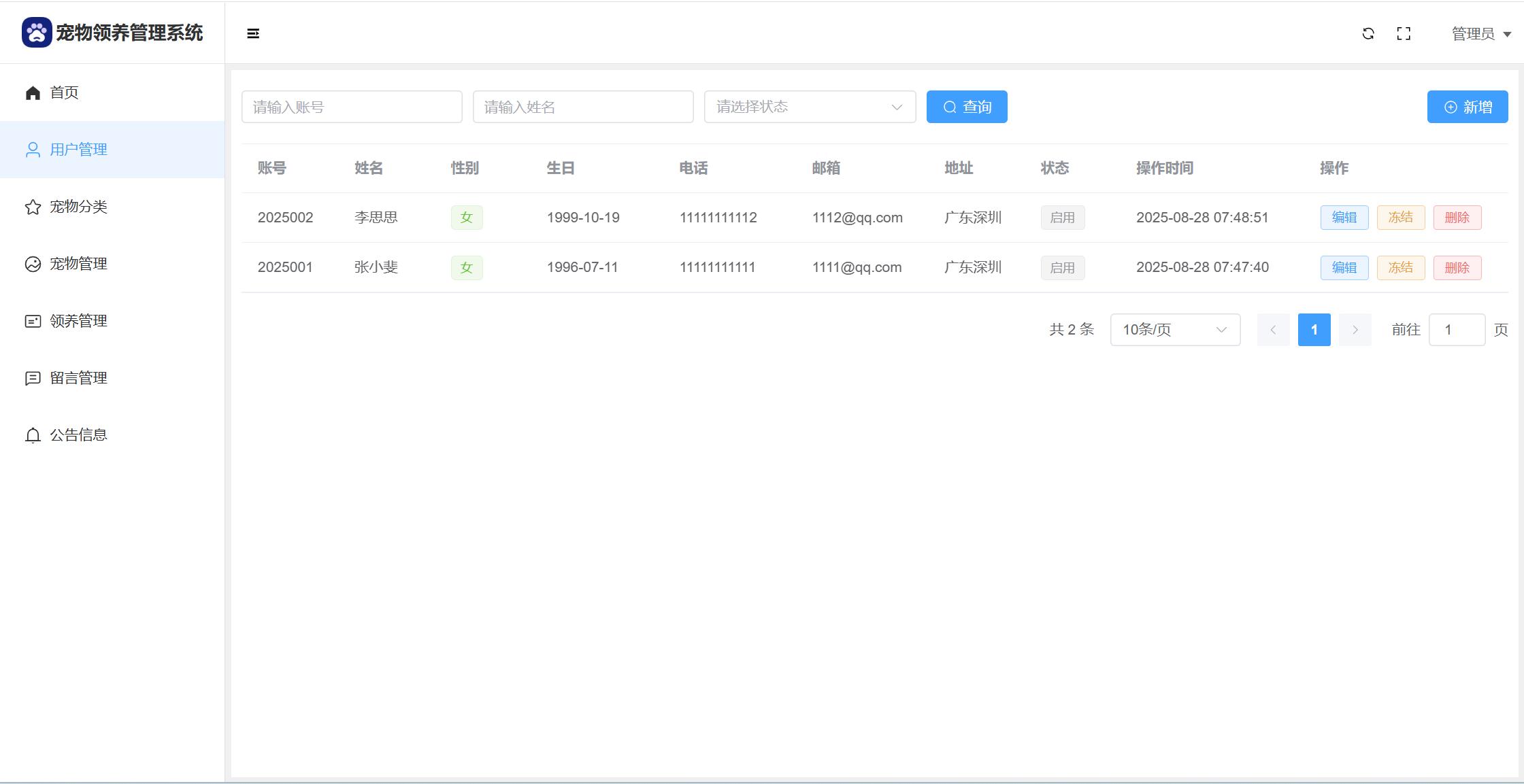Click chat icon for 留言管理

click(33, 378)
